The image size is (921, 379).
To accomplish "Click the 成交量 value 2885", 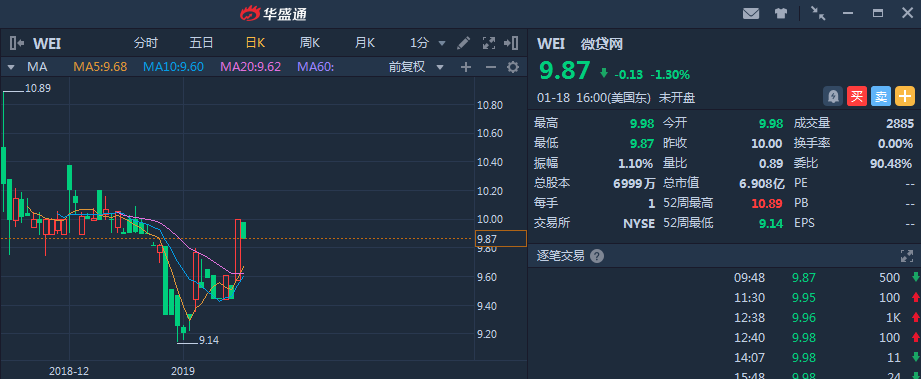I will coord(900,123).
